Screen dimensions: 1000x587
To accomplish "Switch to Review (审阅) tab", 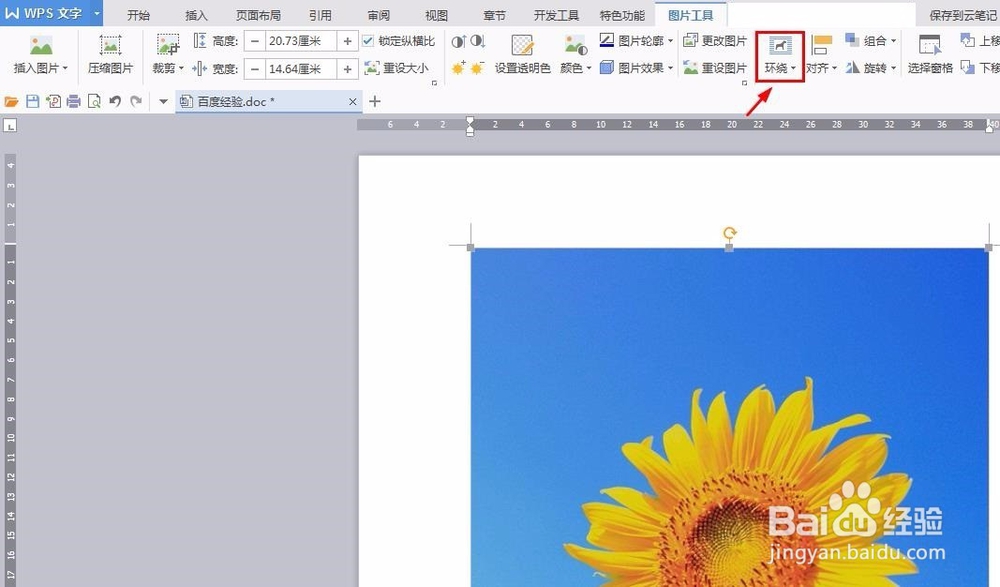I will (379, 15).
